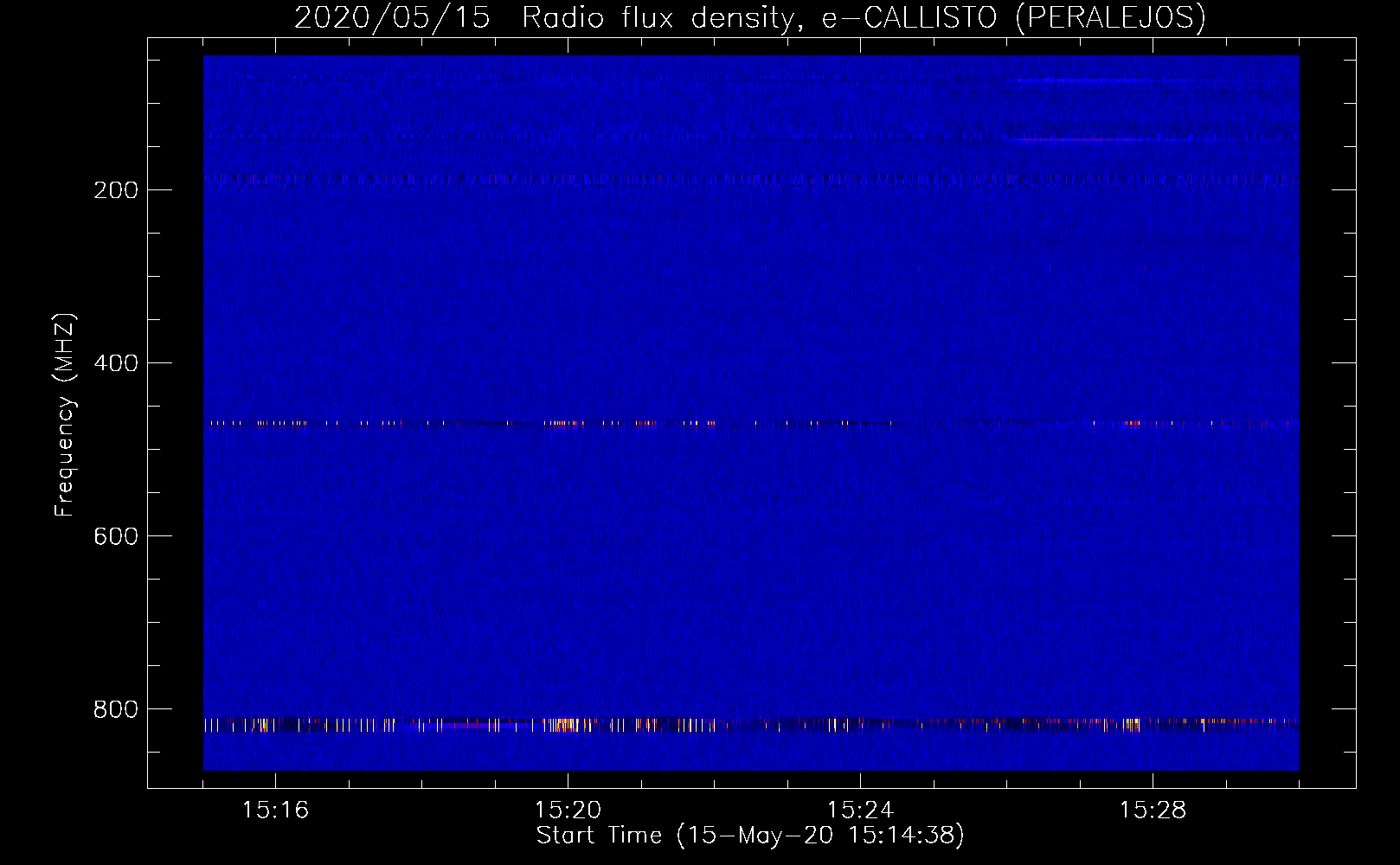
Task: Click the plot title mentioning e-CALLISTO (PERALEJOS)
Action: click(x=749, y=17)
